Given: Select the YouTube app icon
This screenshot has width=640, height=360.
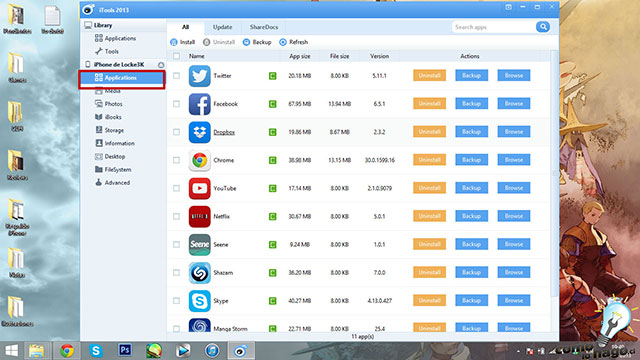Looking at the screenshot, I should click(200, 188).
